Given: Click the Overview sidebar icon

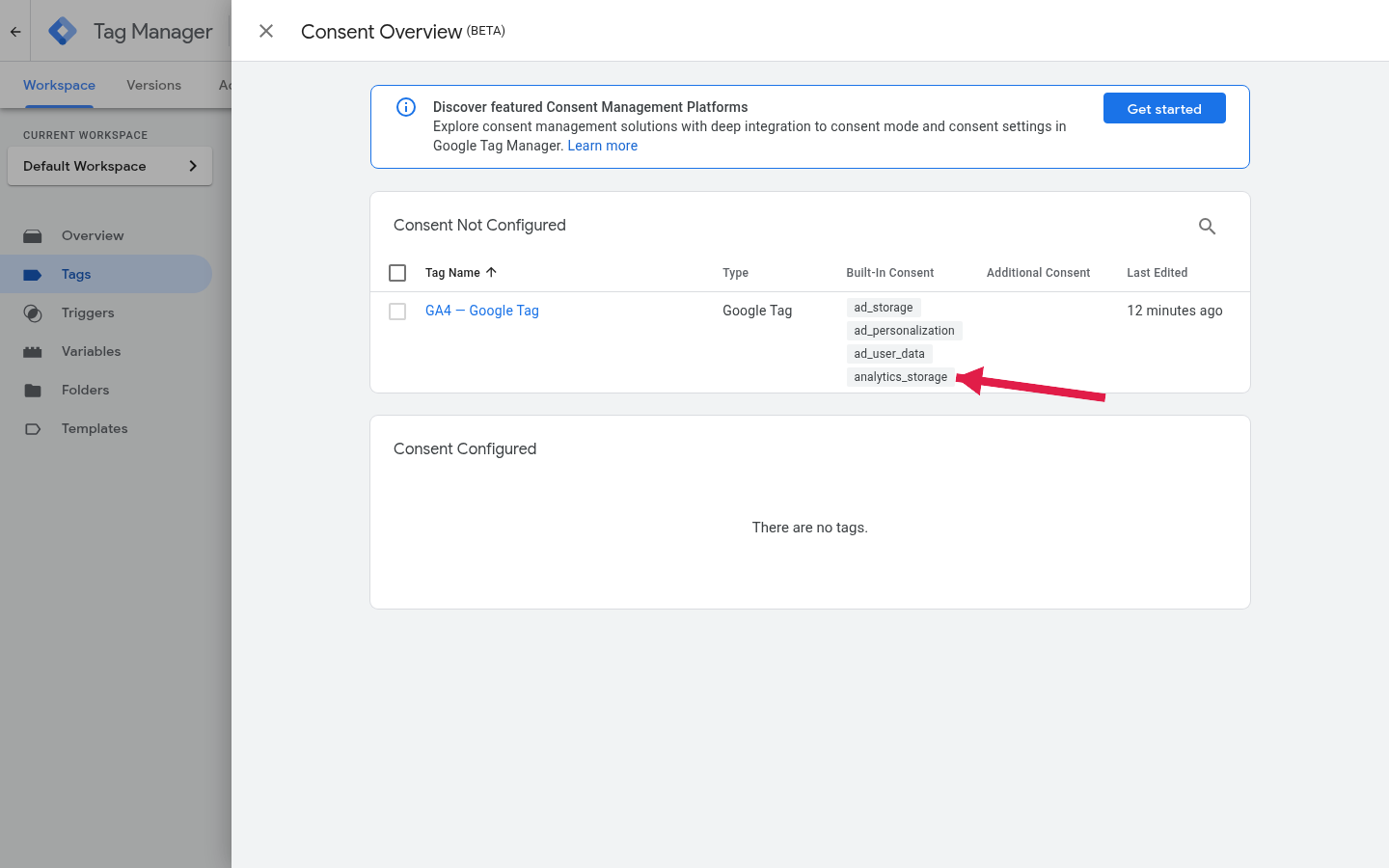Looking at the screenshot, I should [33, 235].
